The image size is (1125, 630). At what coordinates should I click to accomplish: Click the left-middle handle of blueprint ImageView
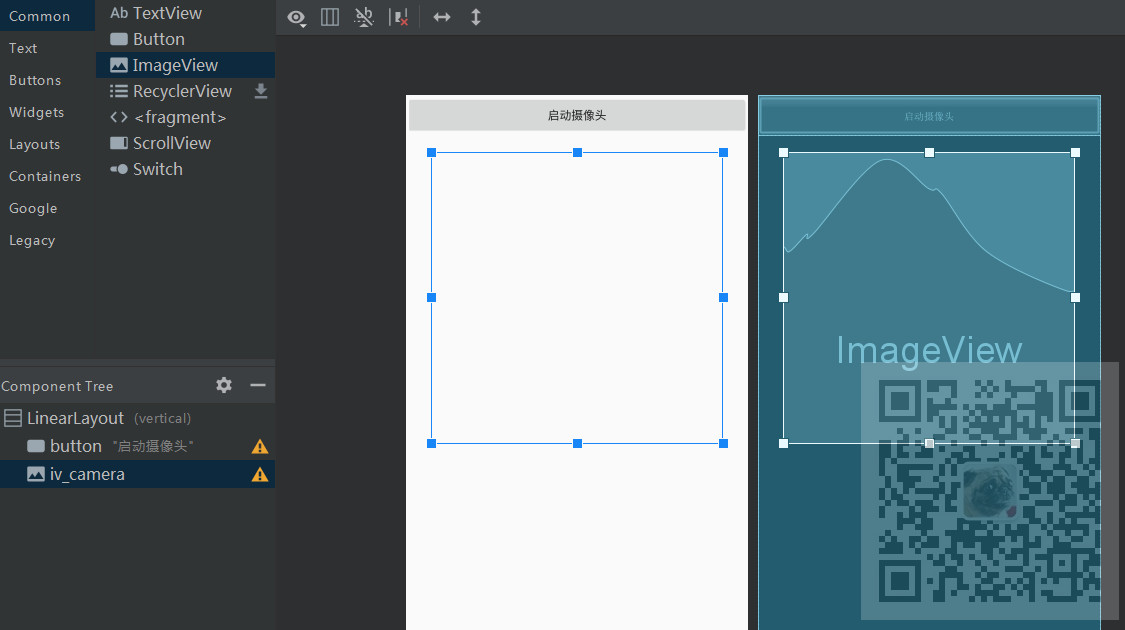783,297
